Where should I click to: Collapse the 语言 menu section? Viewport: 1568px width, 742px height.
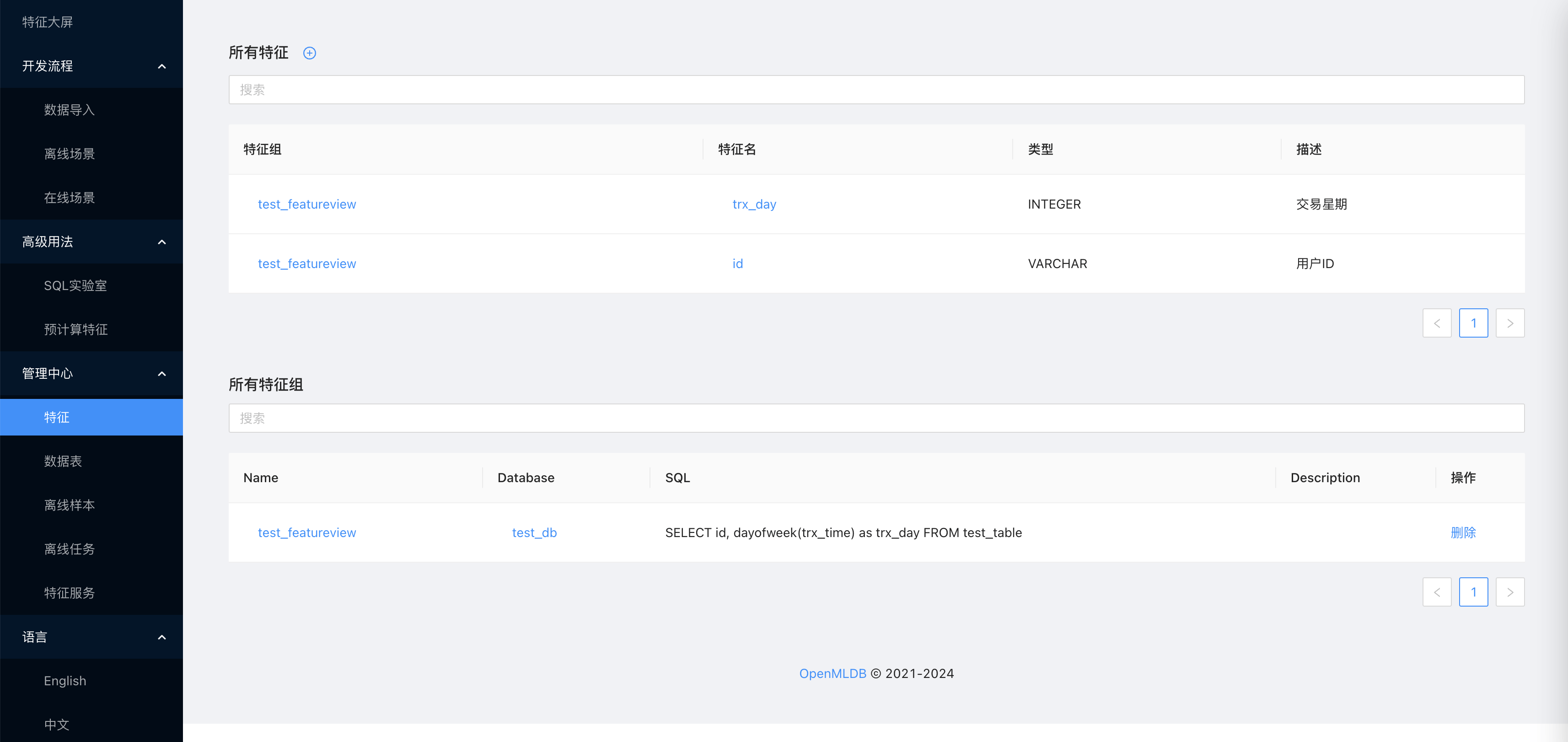[x=161, y=637]
